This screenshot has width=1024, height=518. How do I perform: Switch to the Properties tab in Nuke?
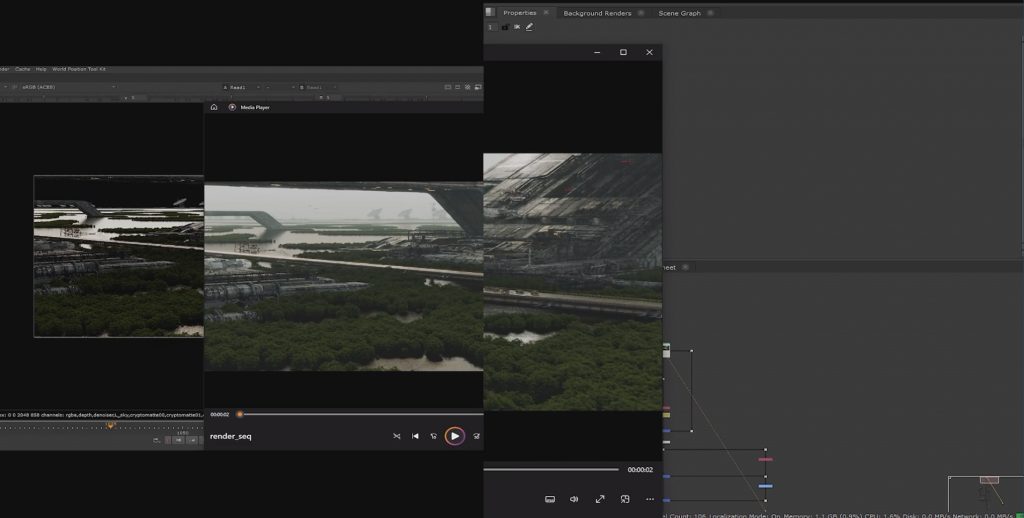click(520, 13)
